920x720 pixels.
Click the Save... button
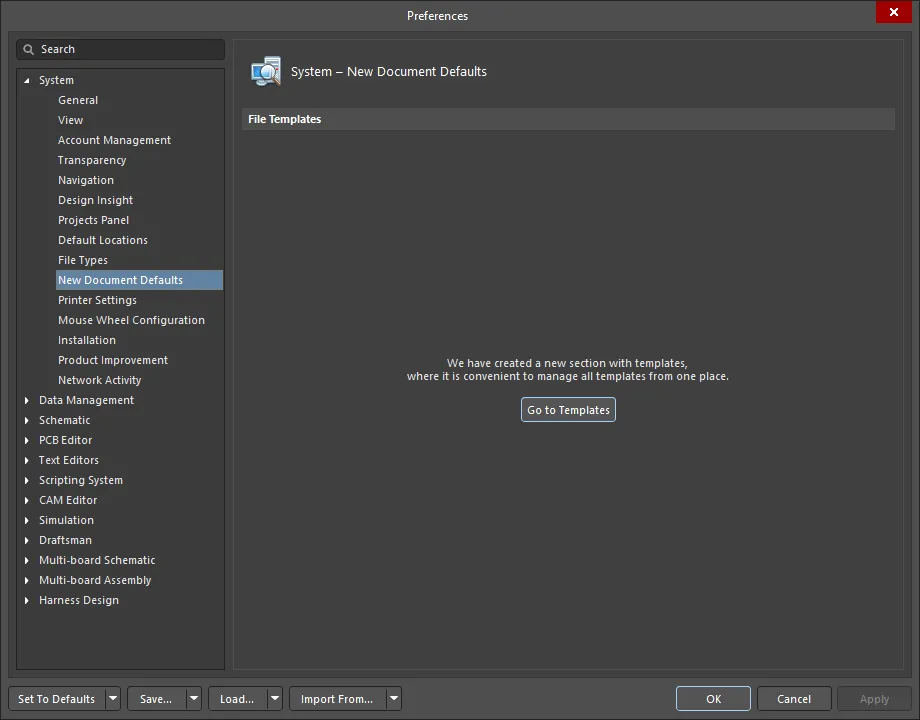157,699
